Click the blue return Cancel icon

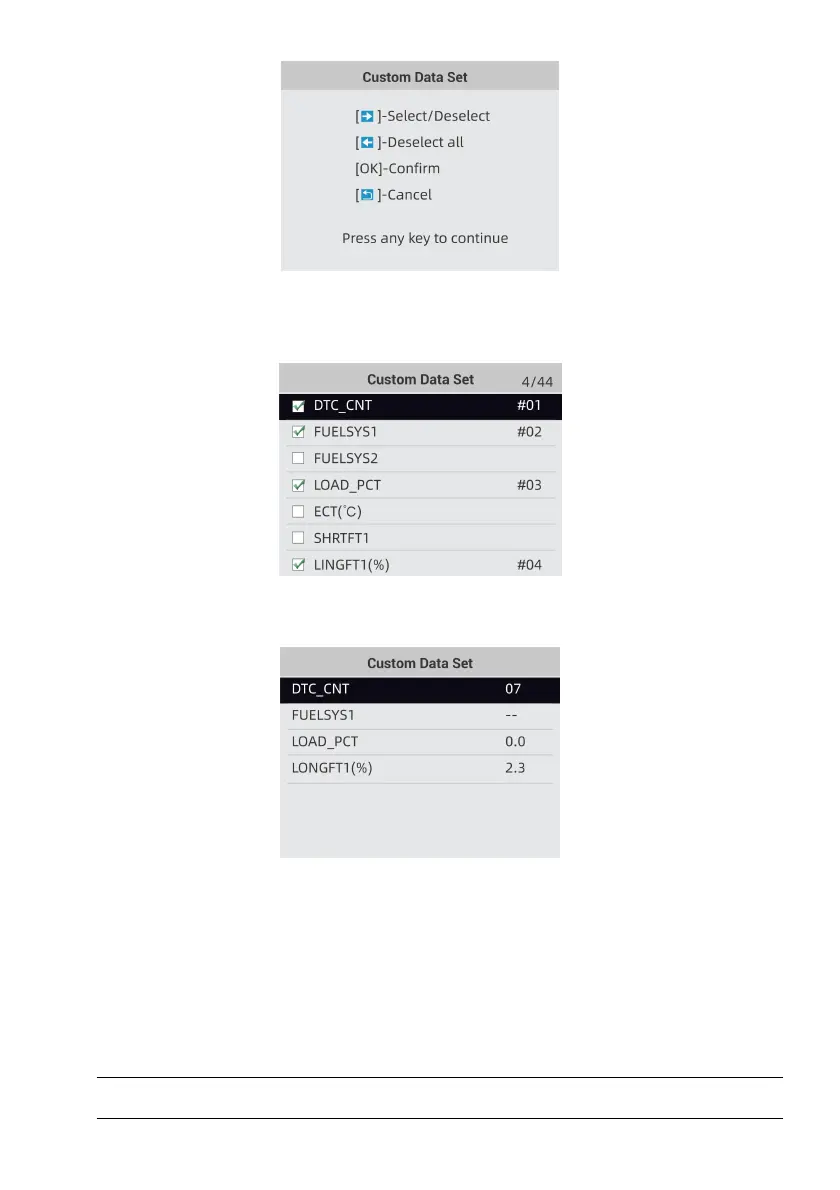click(x=367, y=195)
